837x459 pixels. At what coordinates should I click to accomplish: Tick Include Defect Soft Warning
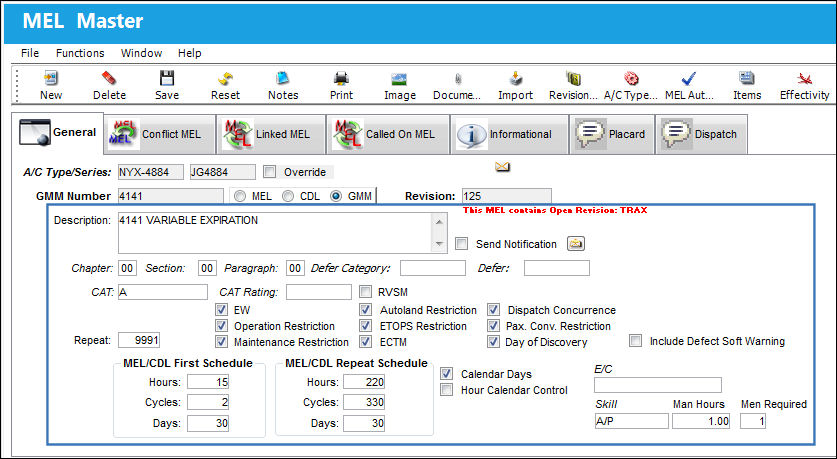pos(635,341)
